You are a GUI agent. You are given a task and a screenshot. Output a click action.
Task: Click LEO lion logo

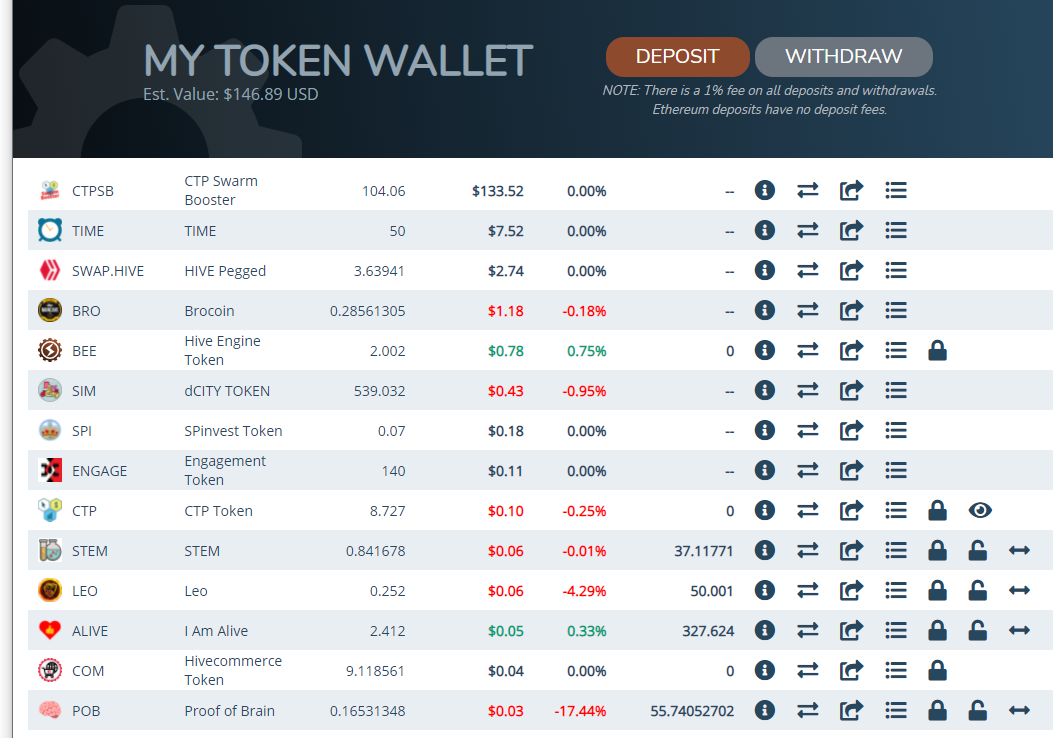tap(50, 590)
